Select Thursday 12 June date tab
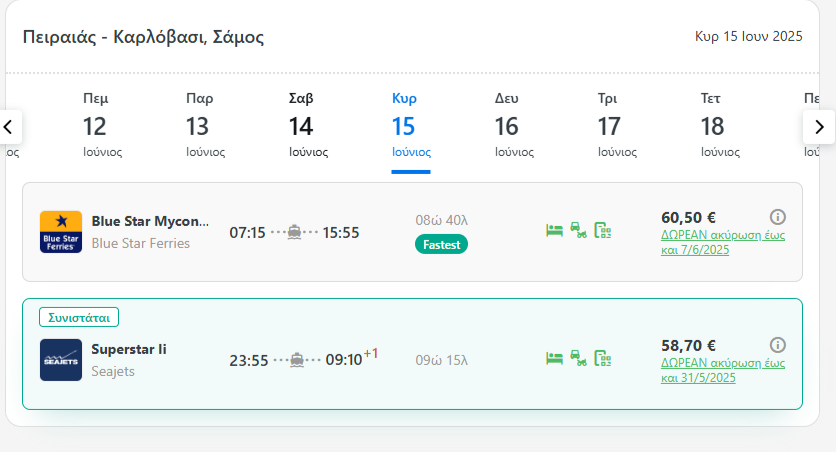Screen dimensions: 836x452 point(95,126)
